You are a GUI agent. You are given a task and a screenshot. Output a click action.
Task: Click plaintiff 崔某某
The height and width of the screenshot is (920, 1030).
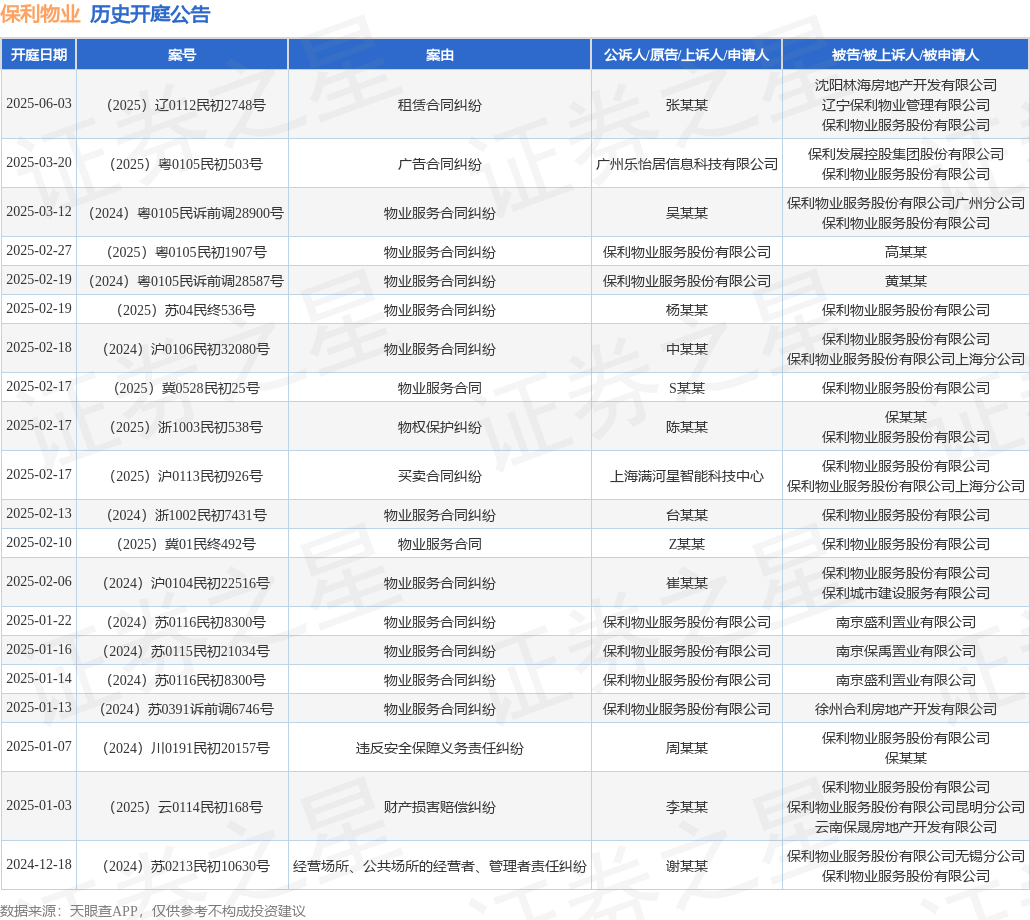click(686, 583)
